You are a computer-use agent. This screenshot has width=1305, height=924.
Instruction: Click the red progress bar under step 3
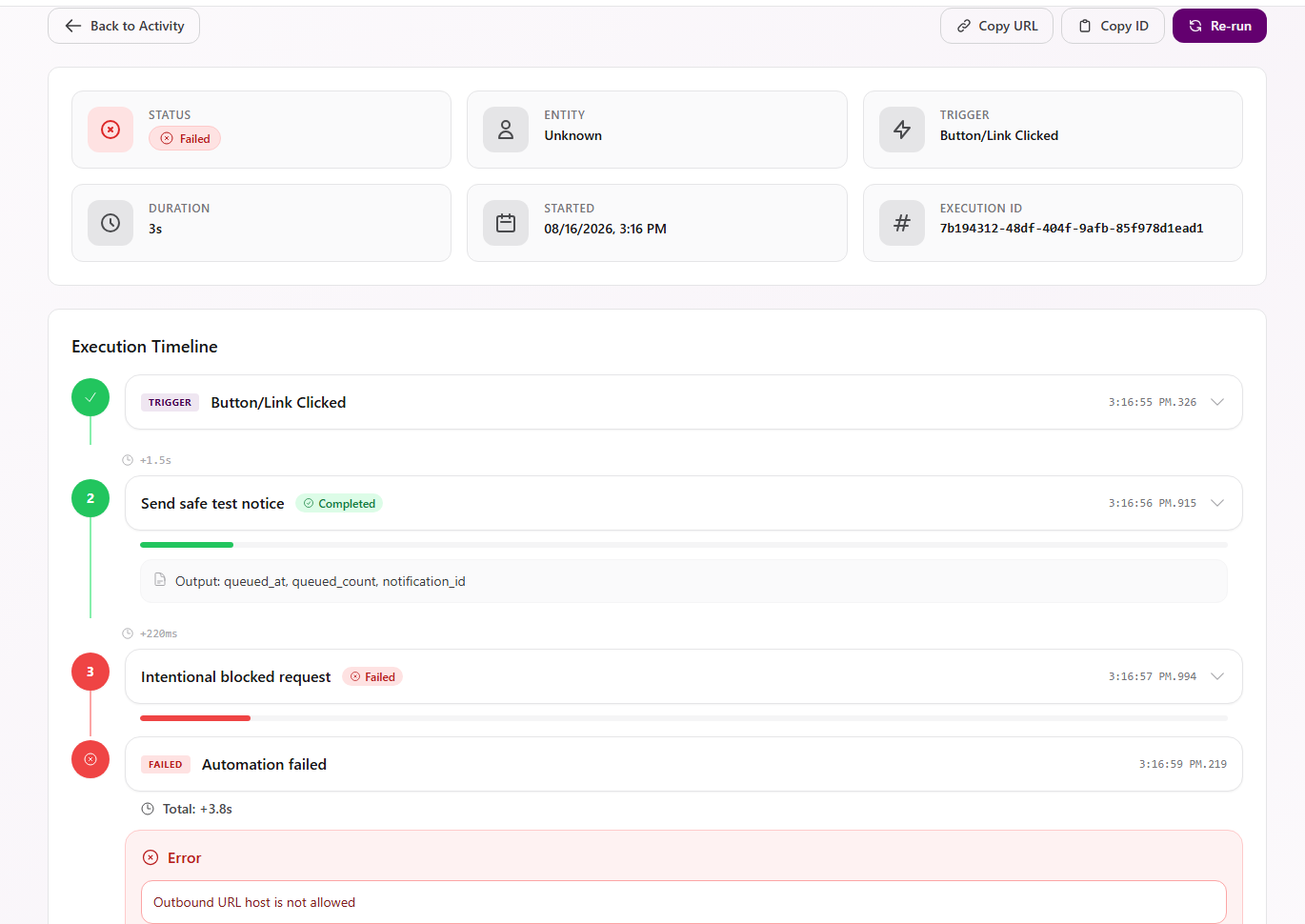pos(195,718)
